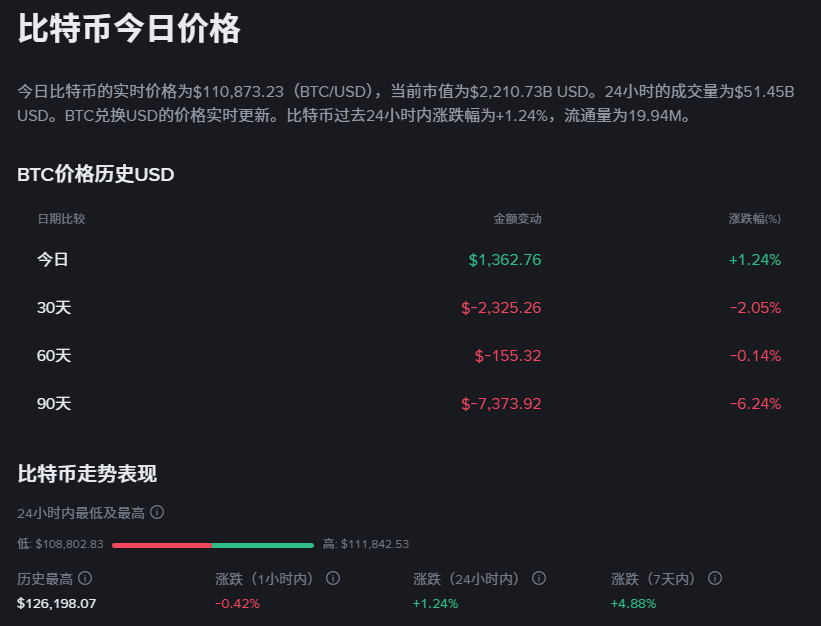Click the 24-hour low price $108,802.83
821x626 pixels.
click(x=69, y=544)
